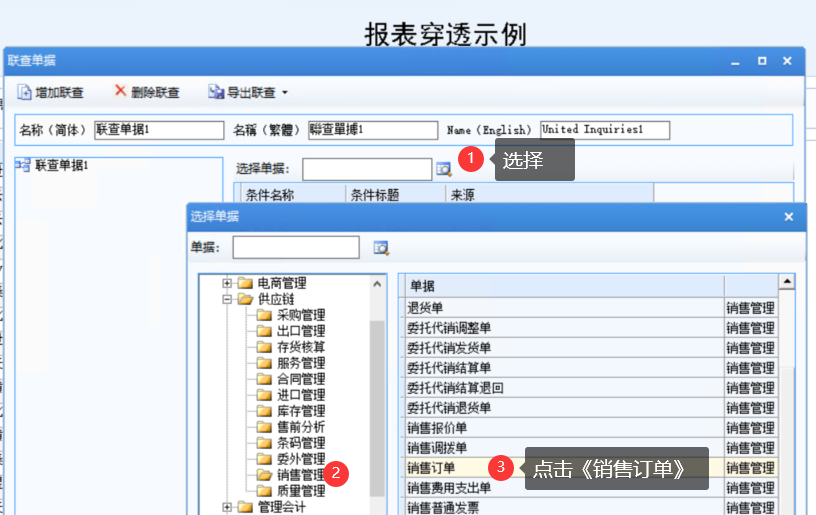
Task: Click the scroll-up arrow of the 单据 list
Action: click(787, 282)
